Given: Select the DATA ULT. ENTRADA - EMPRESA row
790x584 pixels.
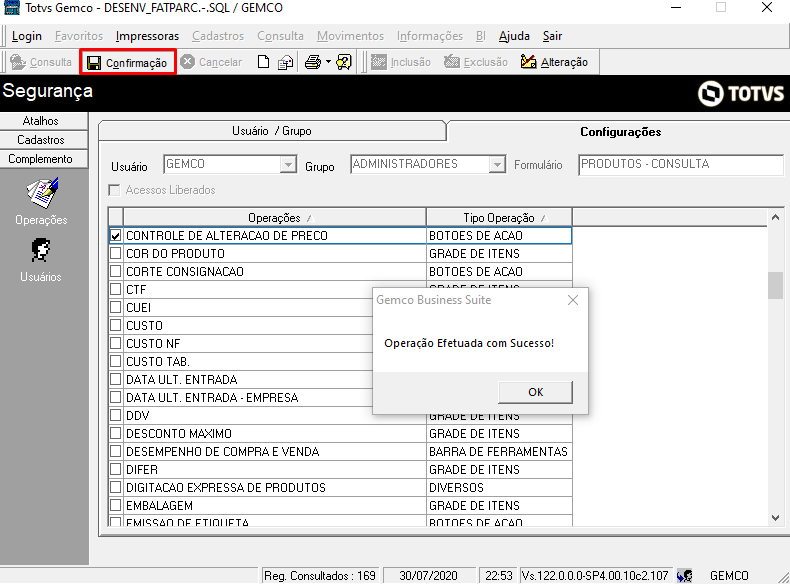Looking at the screenshot, I should tap(241, 398).
